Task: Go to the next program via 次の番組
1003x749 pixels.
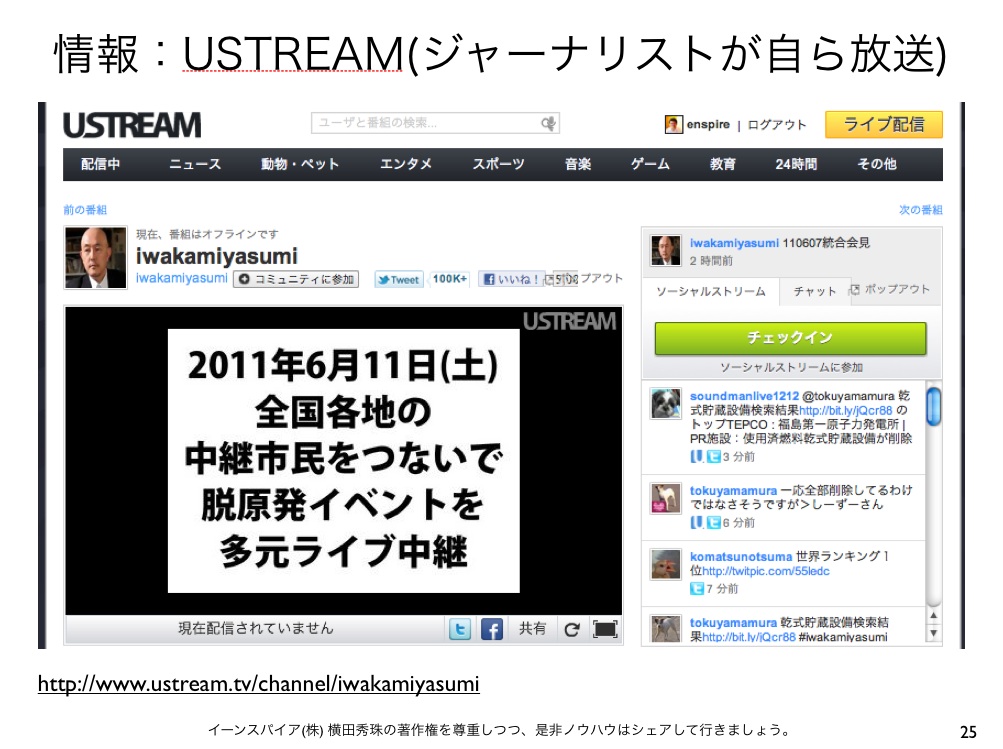Action: pyautogui.click(x=920, y=210)
